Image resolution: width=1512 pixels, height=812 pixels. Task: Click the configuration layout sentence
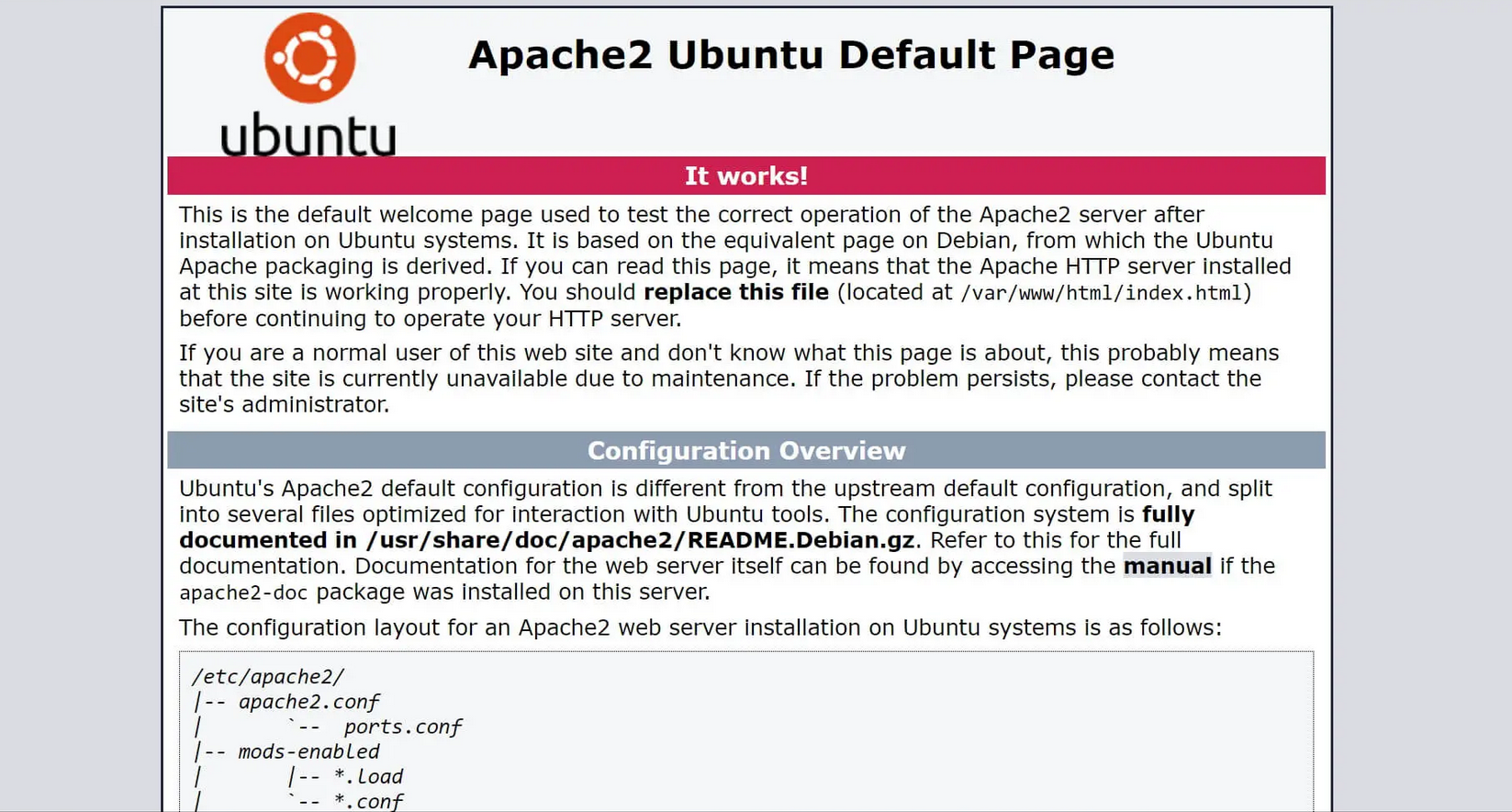(x=700, y=627)
